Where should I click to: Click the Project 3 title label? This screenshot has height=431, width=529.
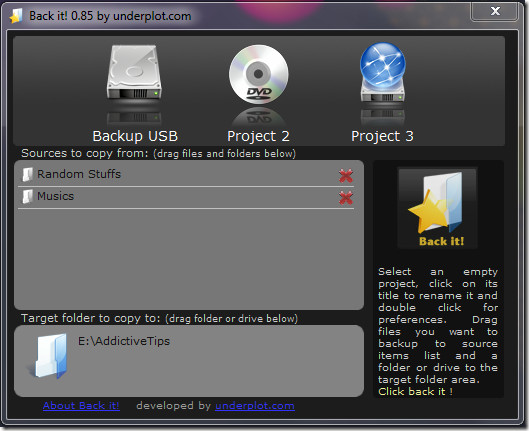382,136
